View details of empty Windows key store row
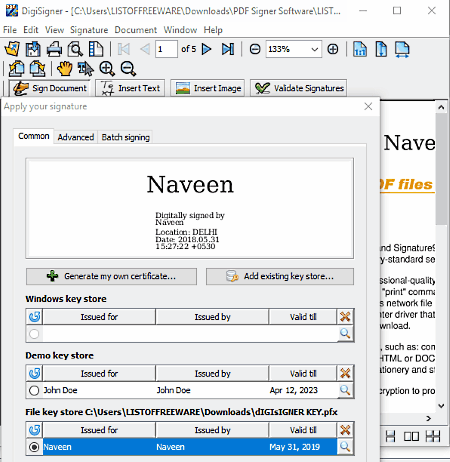This screenshot has height=462, width=450. tap(345, 333)
